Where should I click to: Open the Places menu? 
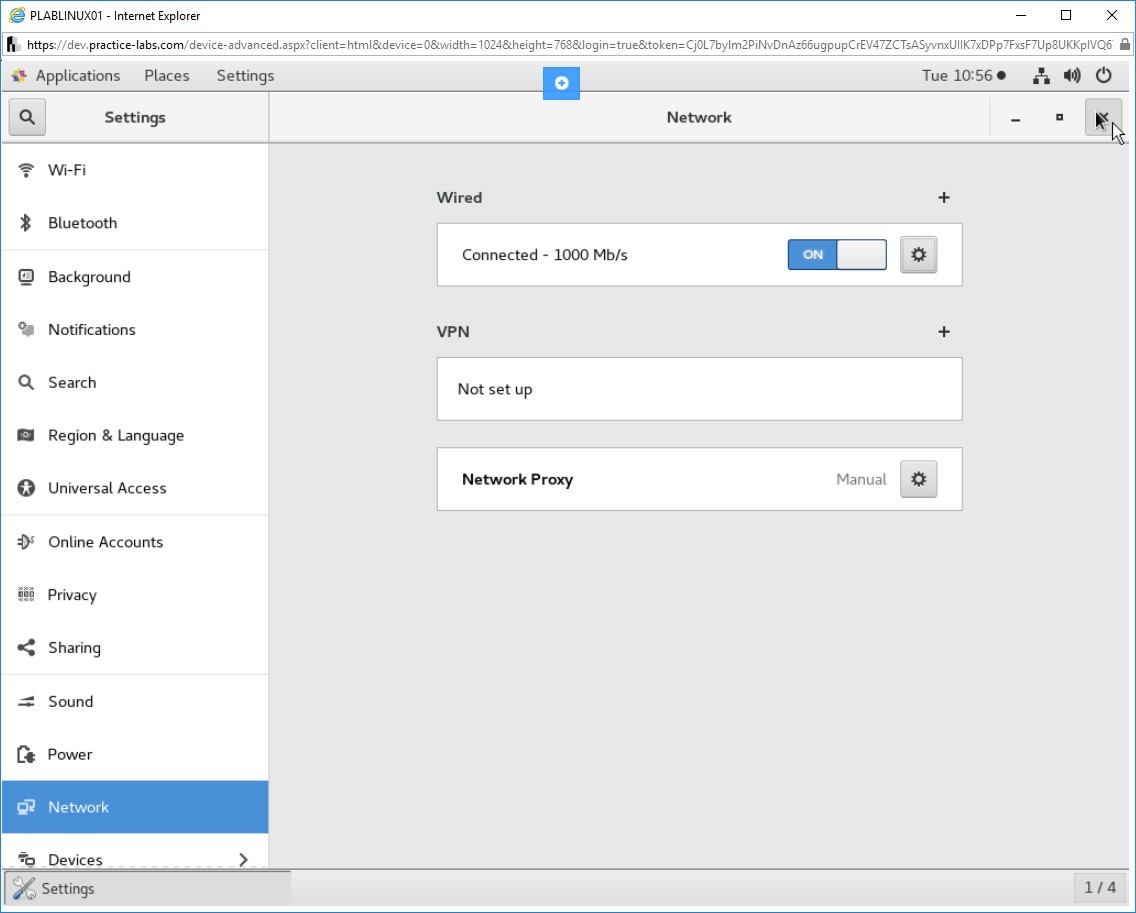coord(167,76)
